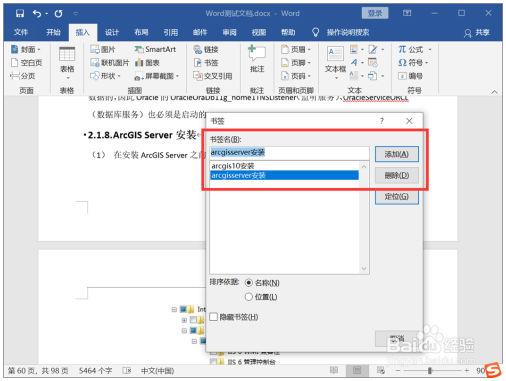
Task: Save the document with the floppy disk icon
Action: (20, 13)
